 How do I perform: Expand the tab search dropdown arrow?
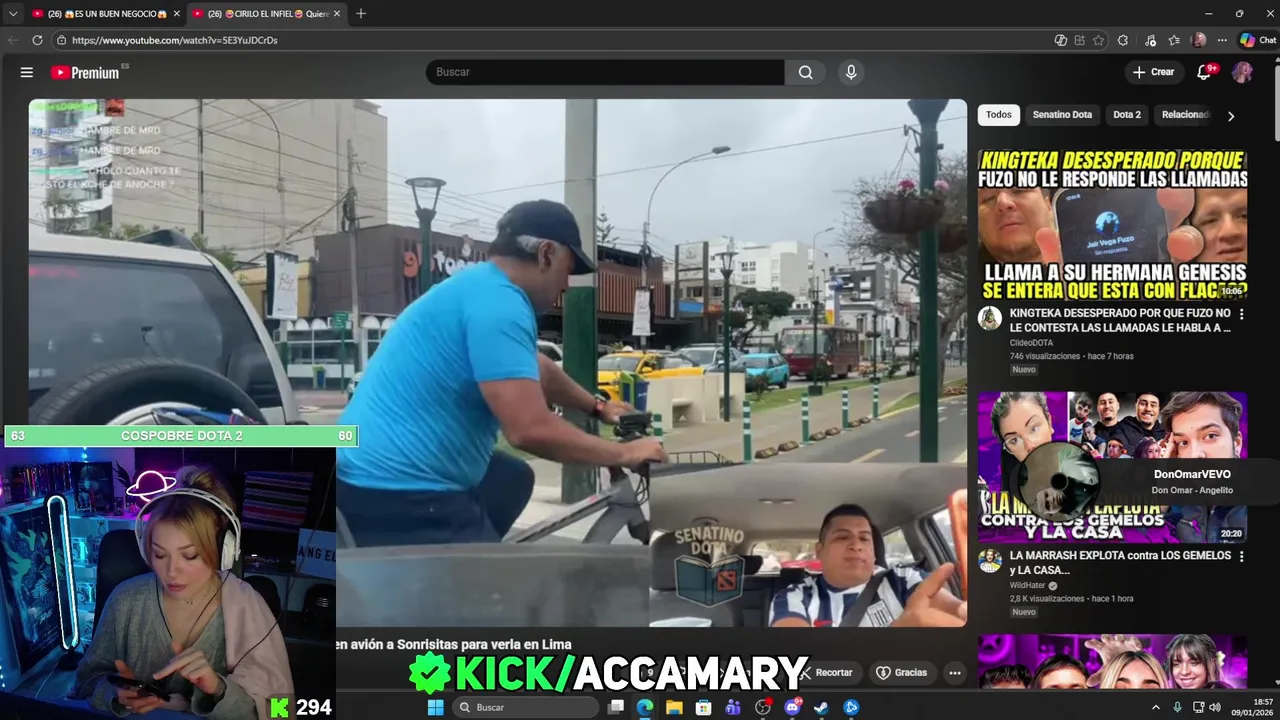(x=13, y=14)
